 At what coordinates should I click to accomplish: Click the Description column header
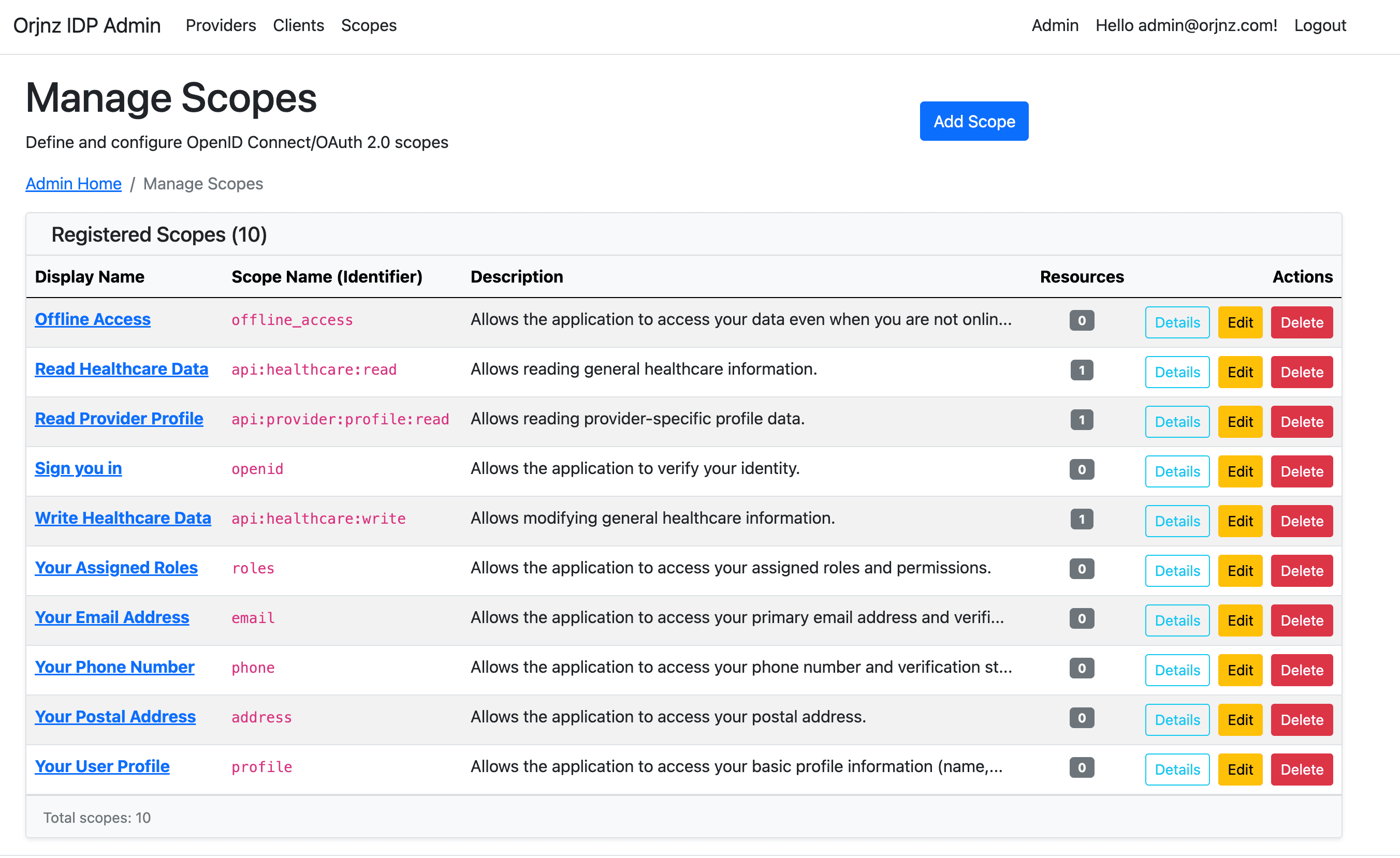517,276
